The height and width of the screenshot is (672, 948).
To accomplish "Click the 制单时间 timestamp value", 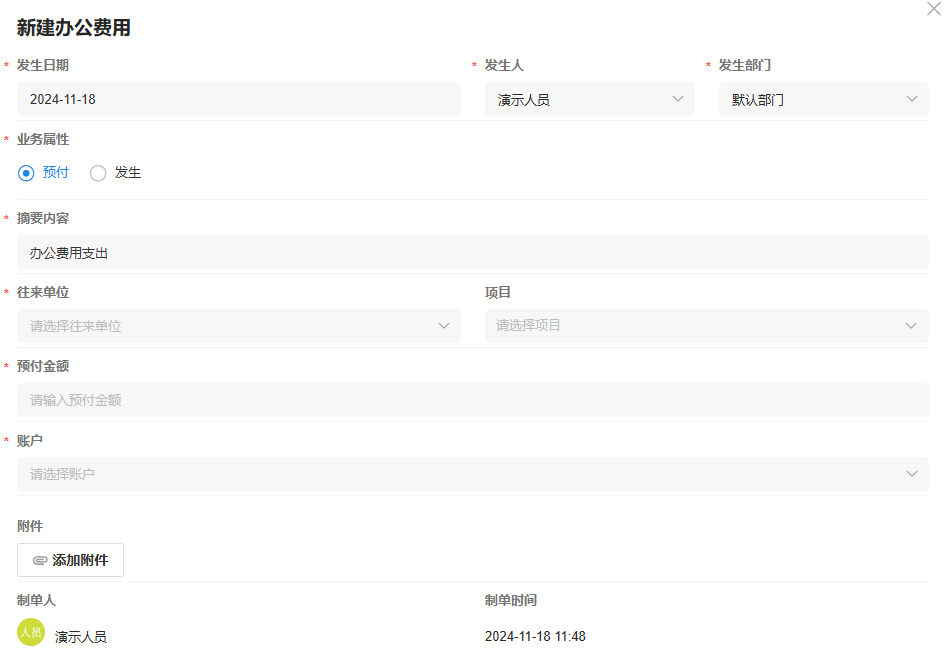I will pyautogui.click(x=535, y=637).
